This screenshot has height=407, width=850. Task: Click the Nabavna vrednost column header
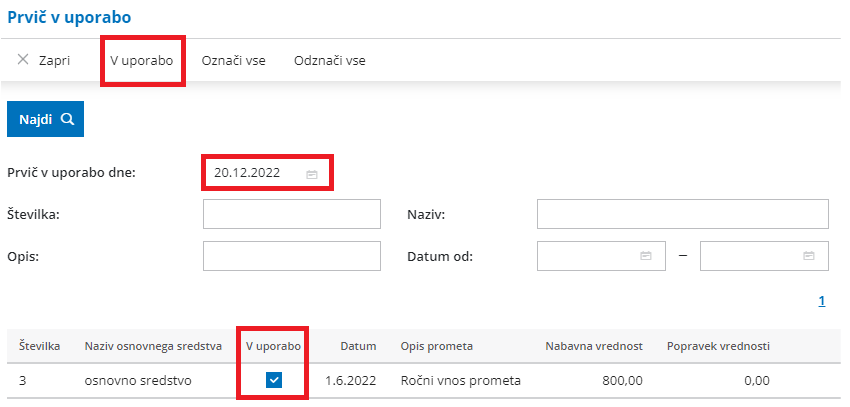tap(594, 346)
